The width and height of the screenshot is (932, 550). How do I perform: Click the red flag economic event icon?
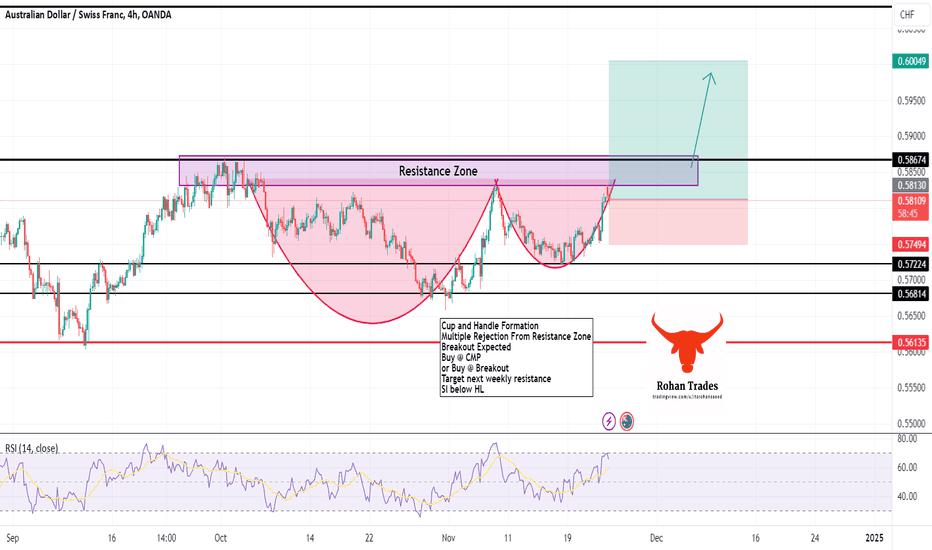tap(626, 422)
